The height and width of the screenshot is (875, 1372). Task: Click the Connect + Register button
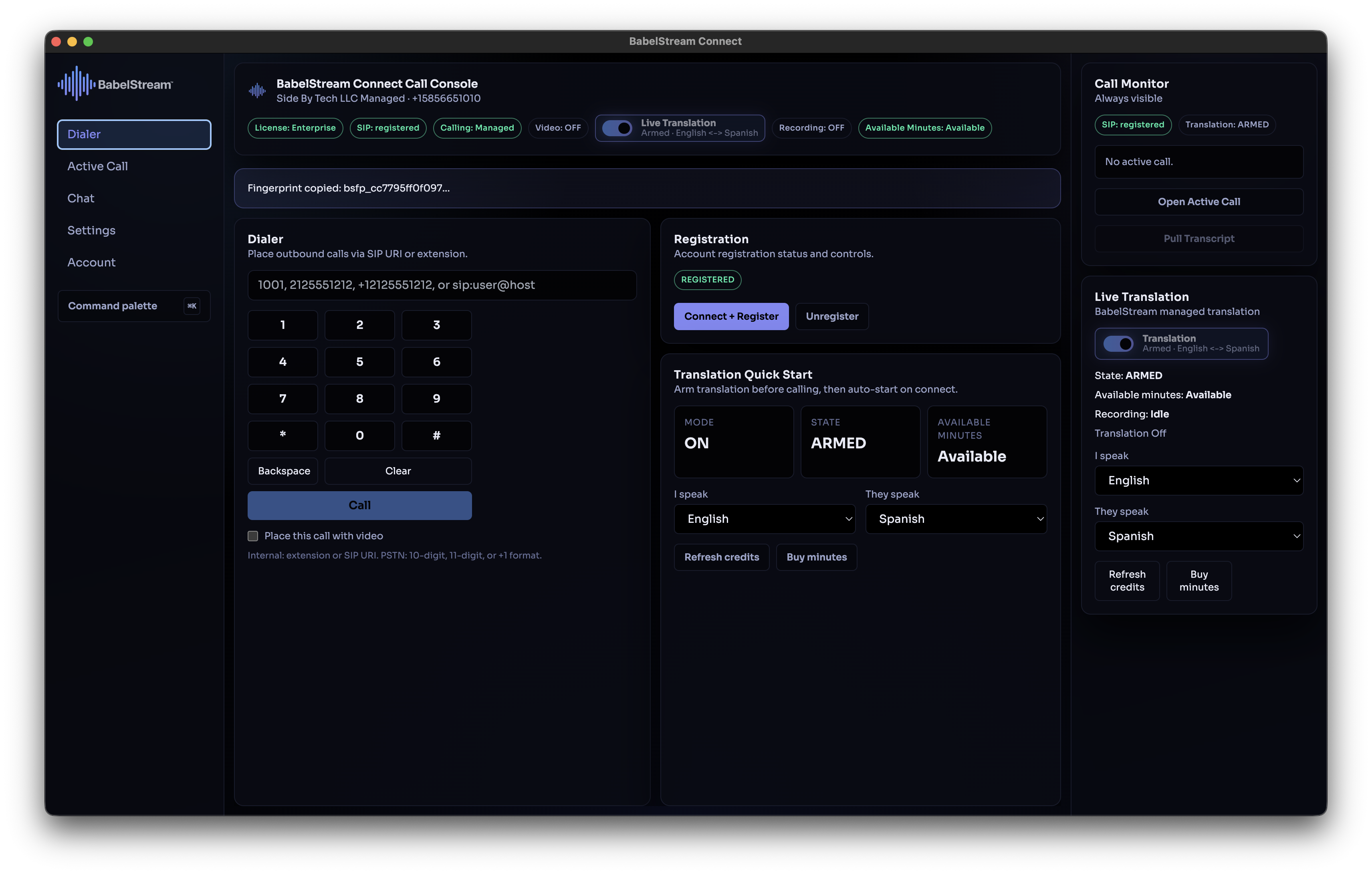pos(731,316)
